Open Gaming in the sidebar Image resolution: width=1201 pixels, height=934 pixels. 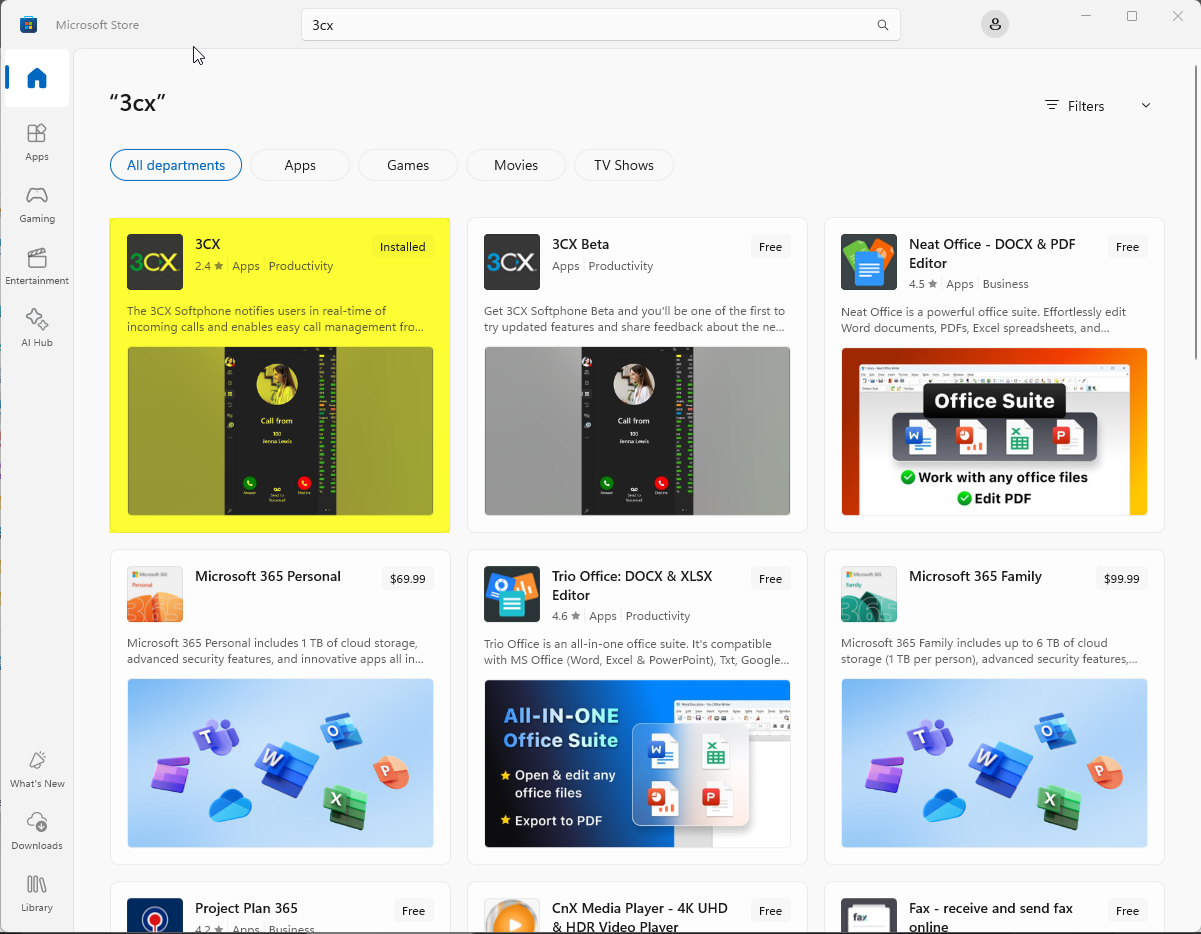(37, 204)
